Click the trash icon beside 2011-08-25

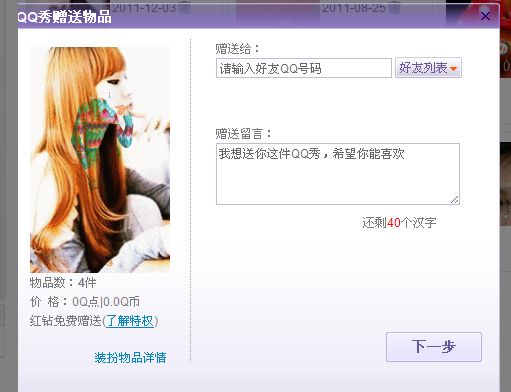tap(394, 7)
